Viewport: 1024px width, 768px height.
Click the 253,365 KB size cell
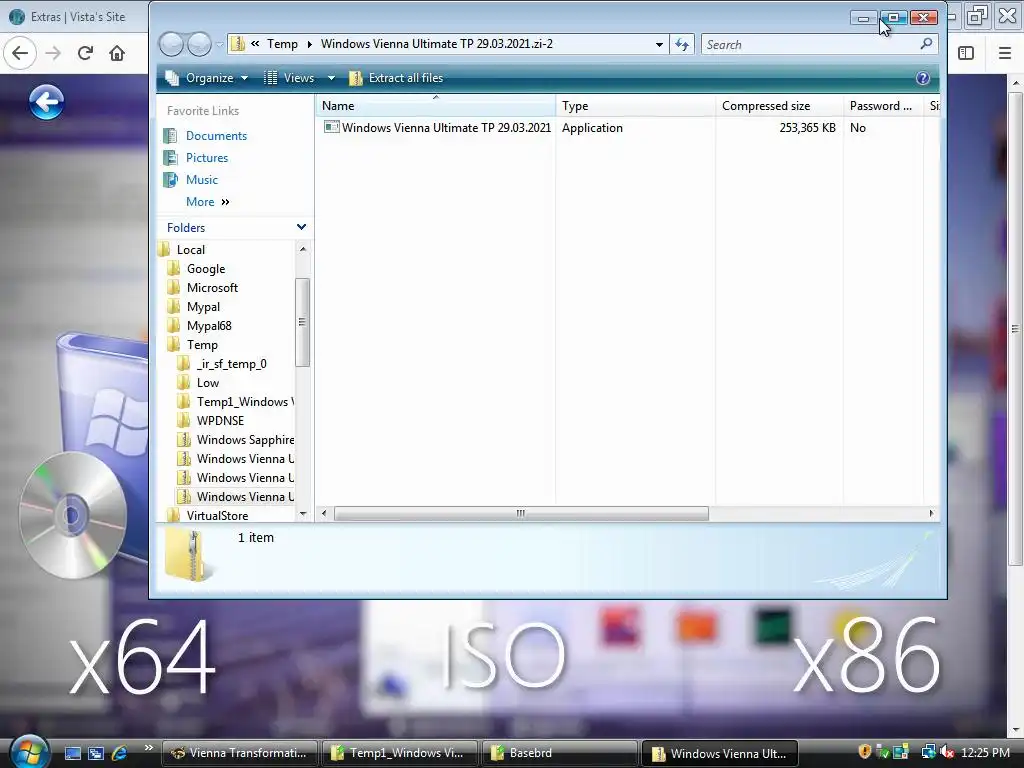point(807,128)
